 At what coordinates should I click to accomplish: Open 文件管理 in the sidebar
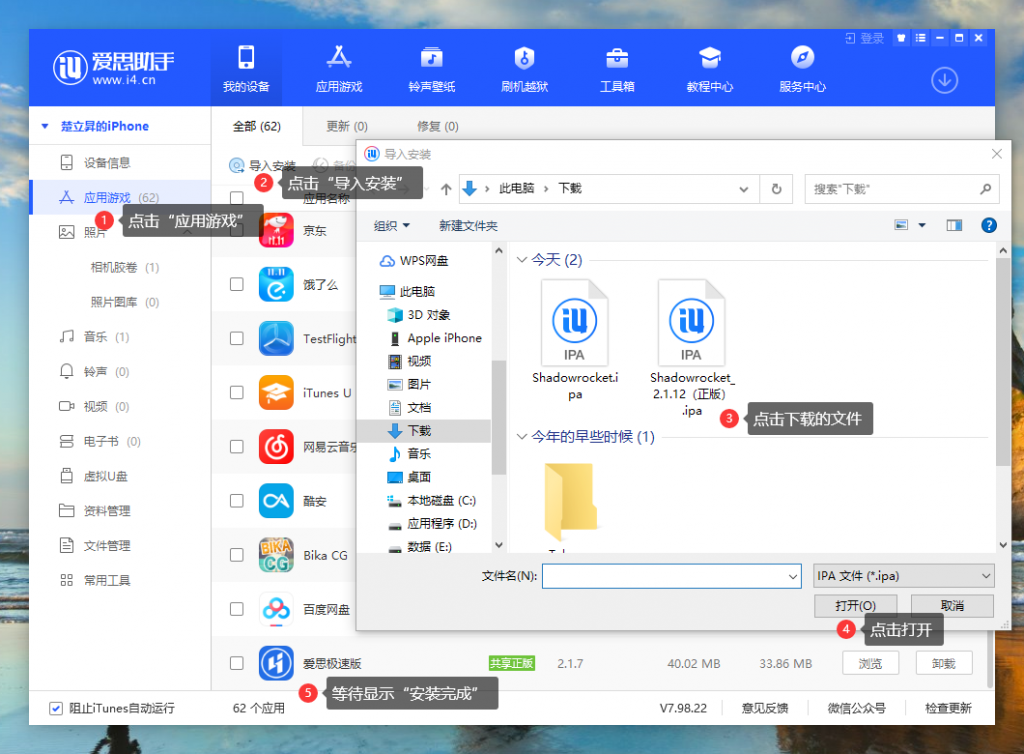point(107,546)
